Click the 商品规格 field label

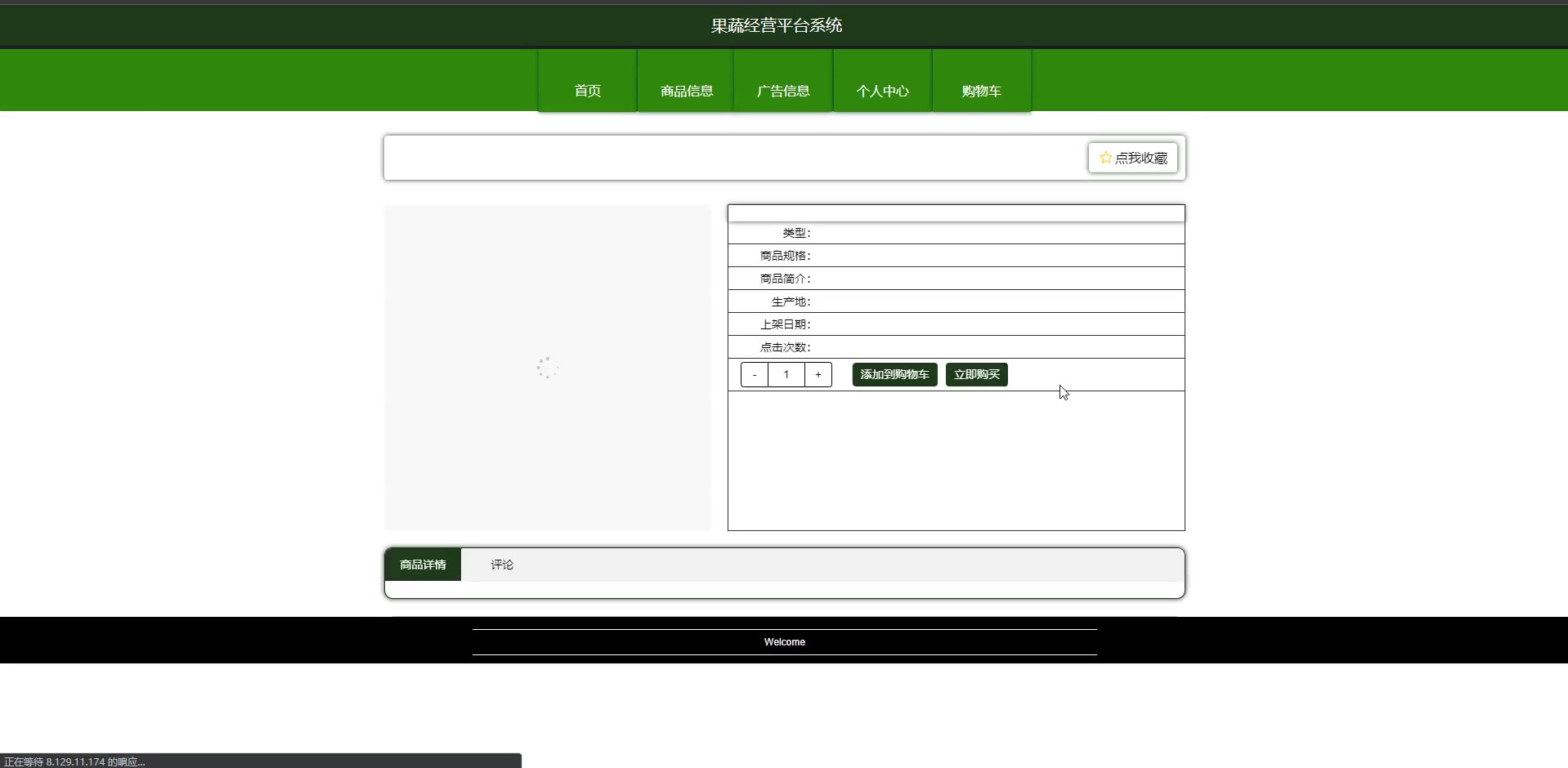click(785, 256)
